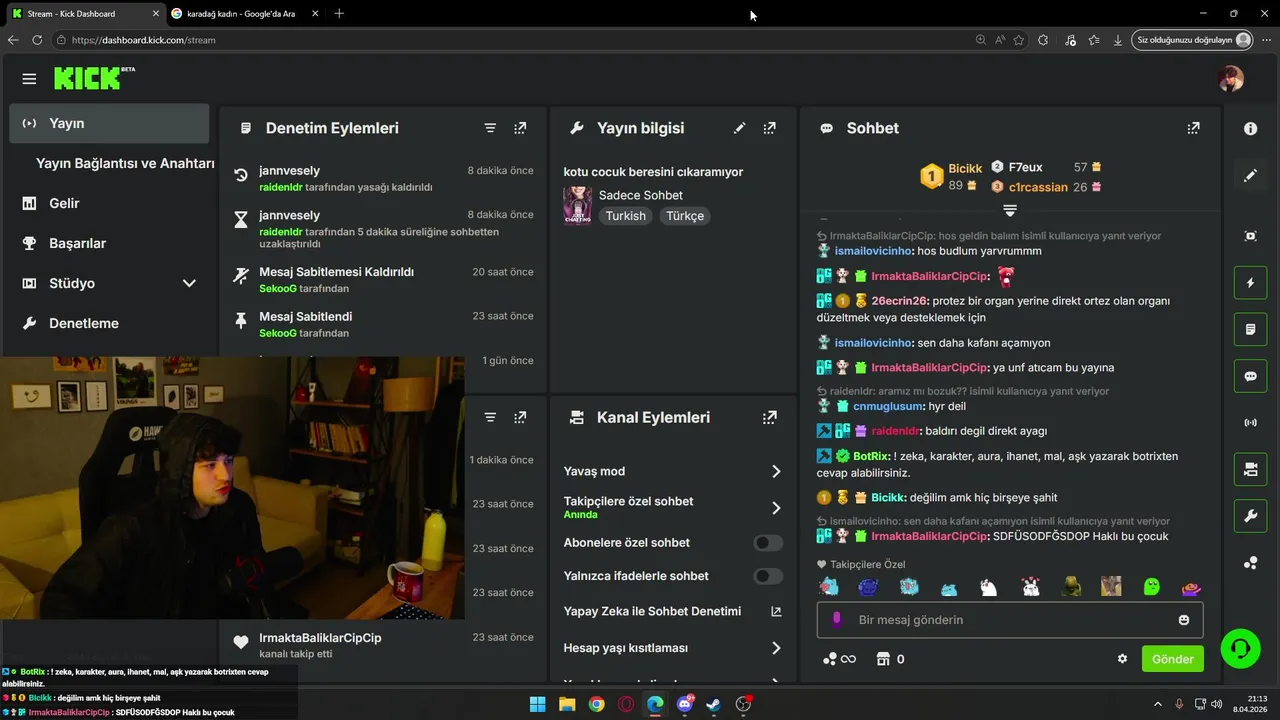Open the green headset support button
The image size is (1280, 720).
tap(1240, 648)
